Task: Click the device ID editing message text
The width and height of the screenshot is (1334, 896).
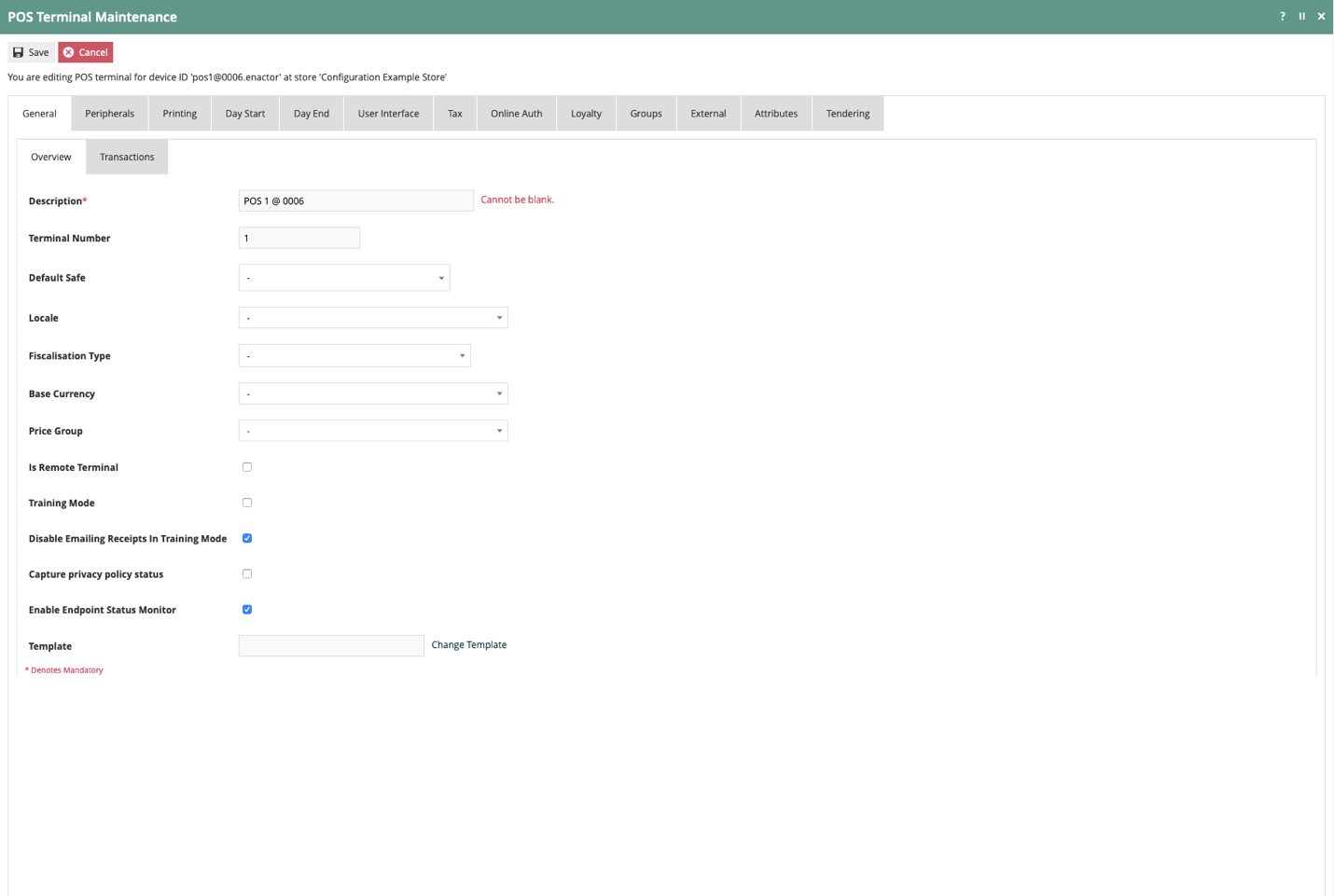Action: [228, 77]
